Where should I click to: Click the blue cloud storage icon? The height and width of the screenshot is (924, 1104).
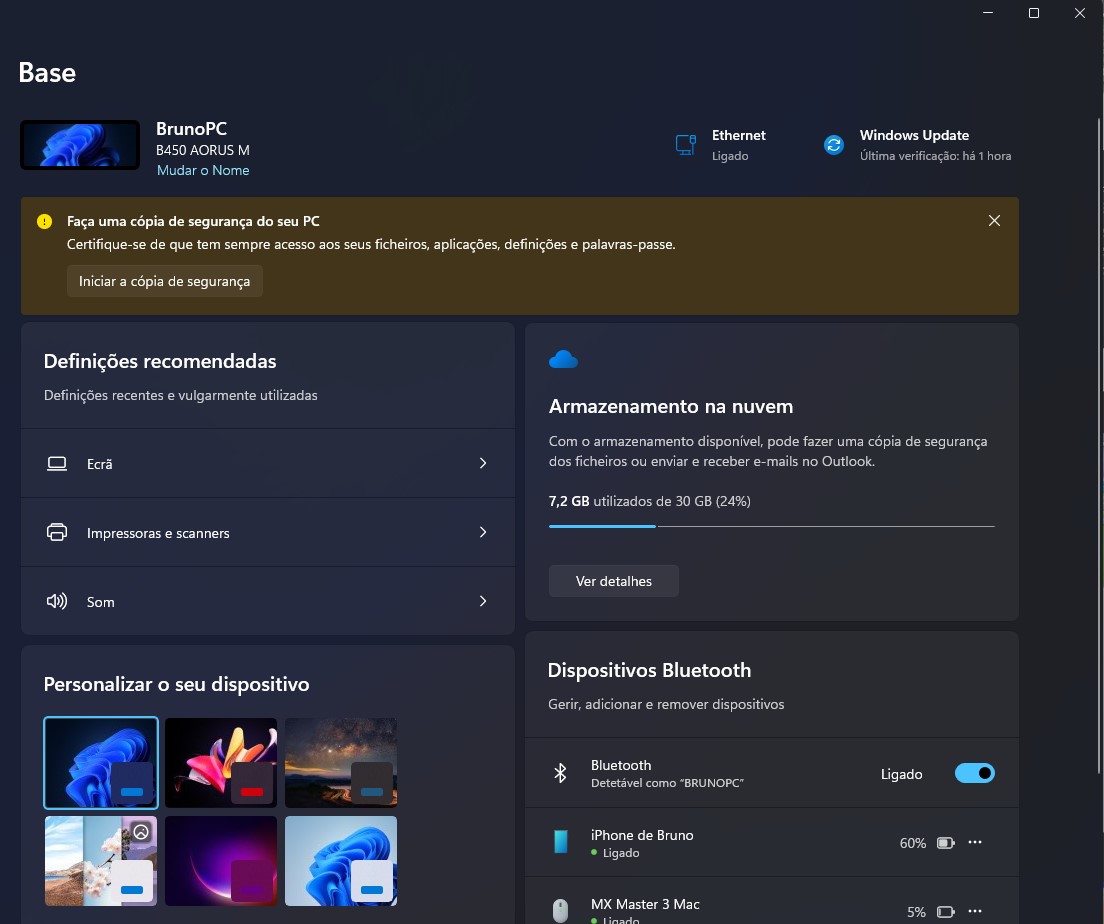point(564,358)
